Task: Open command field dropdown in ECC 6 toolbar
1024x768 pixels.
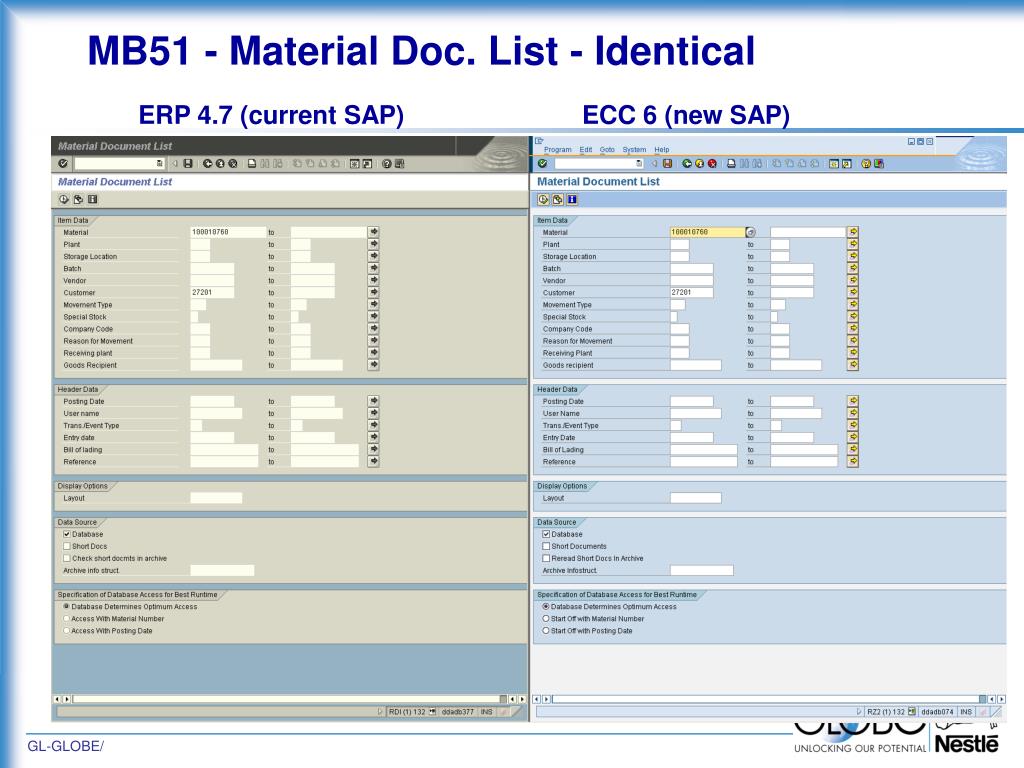Action: tap(639, 164)
